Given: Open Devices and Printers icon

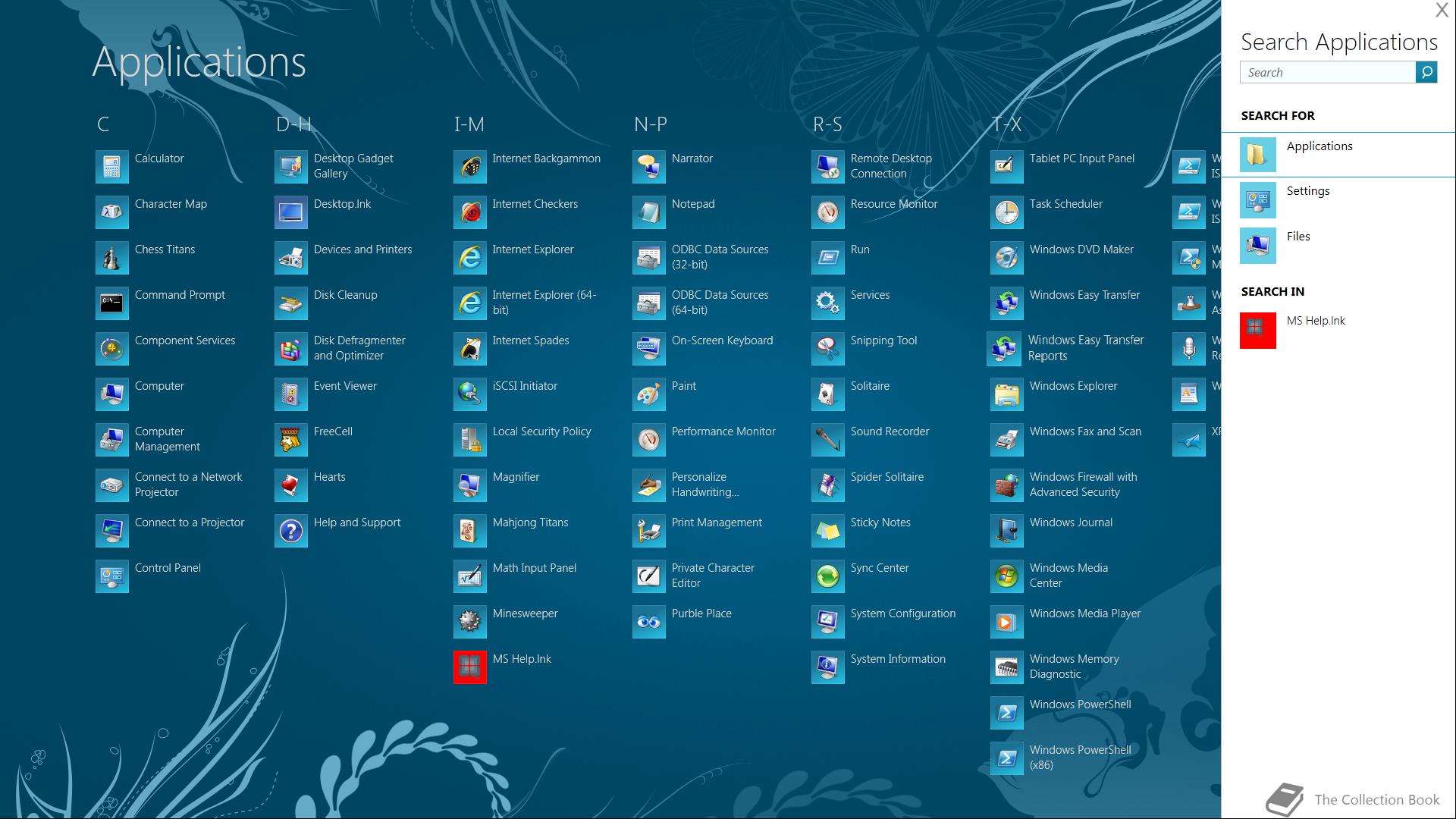Looking at the screenshot, I should coord(290,258).
